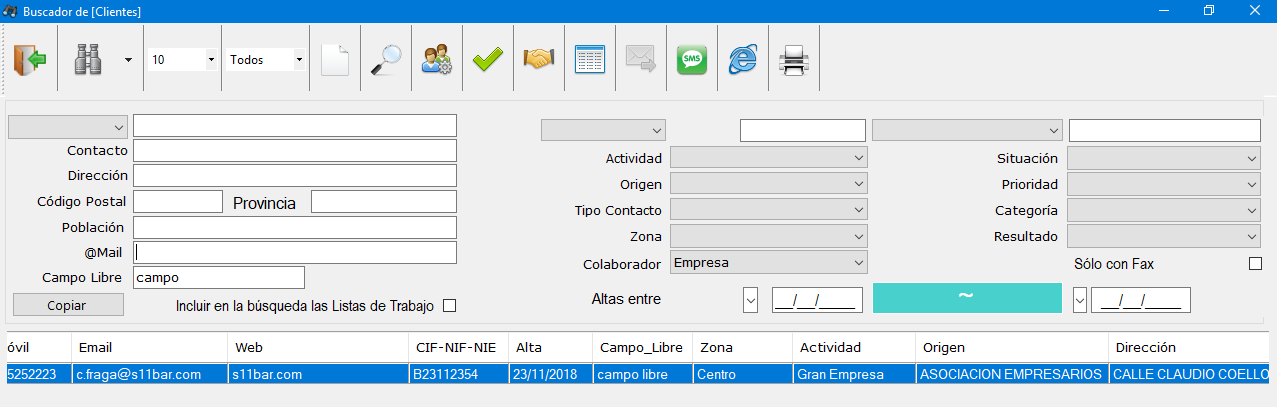Viewport: 1277px width, 407px height.
Task: Click the second date field after tilde button
Action: point(1141,299)
